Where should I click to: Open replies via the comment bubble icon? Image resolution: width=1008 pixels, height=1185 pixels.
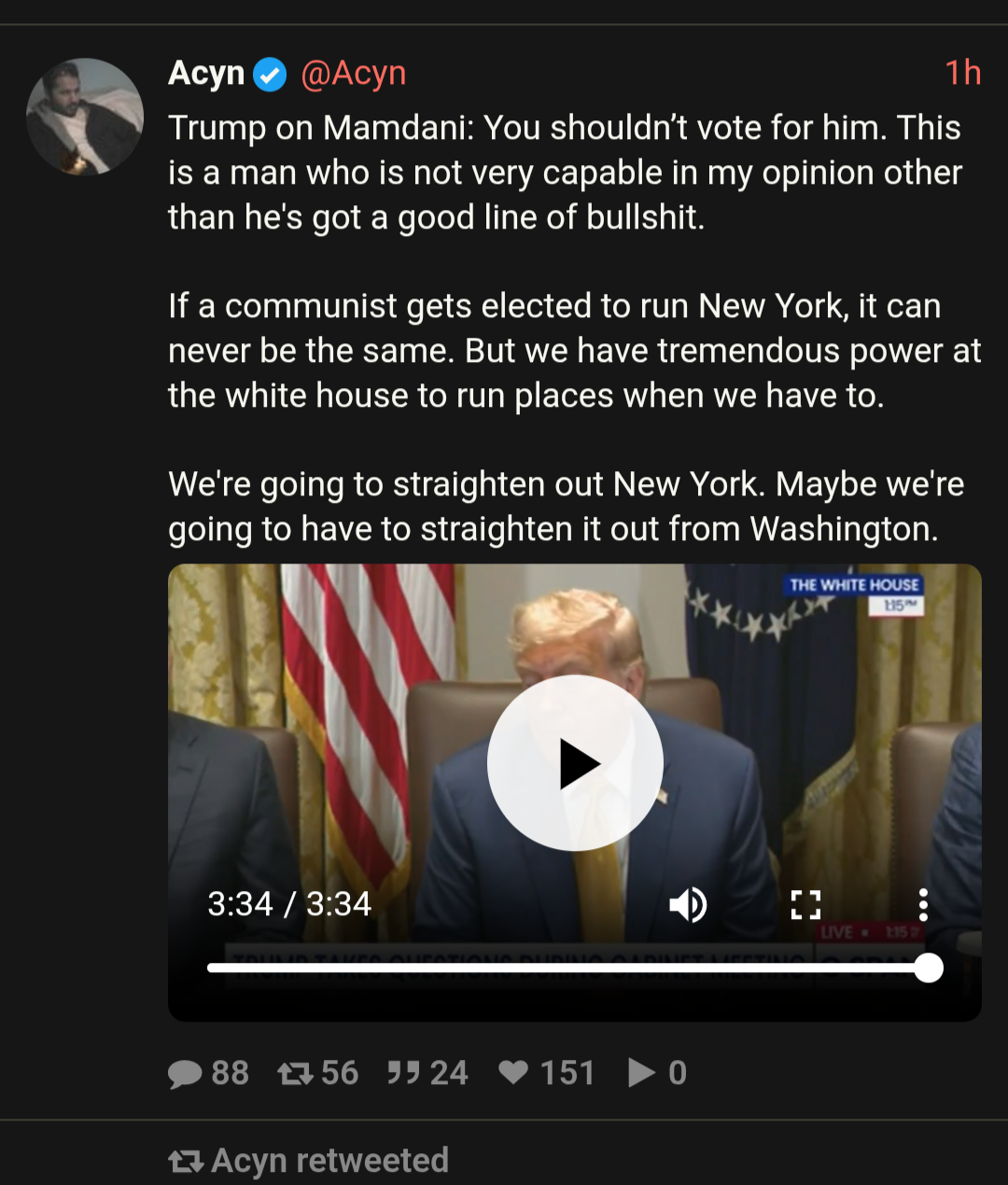point(185,1073)
